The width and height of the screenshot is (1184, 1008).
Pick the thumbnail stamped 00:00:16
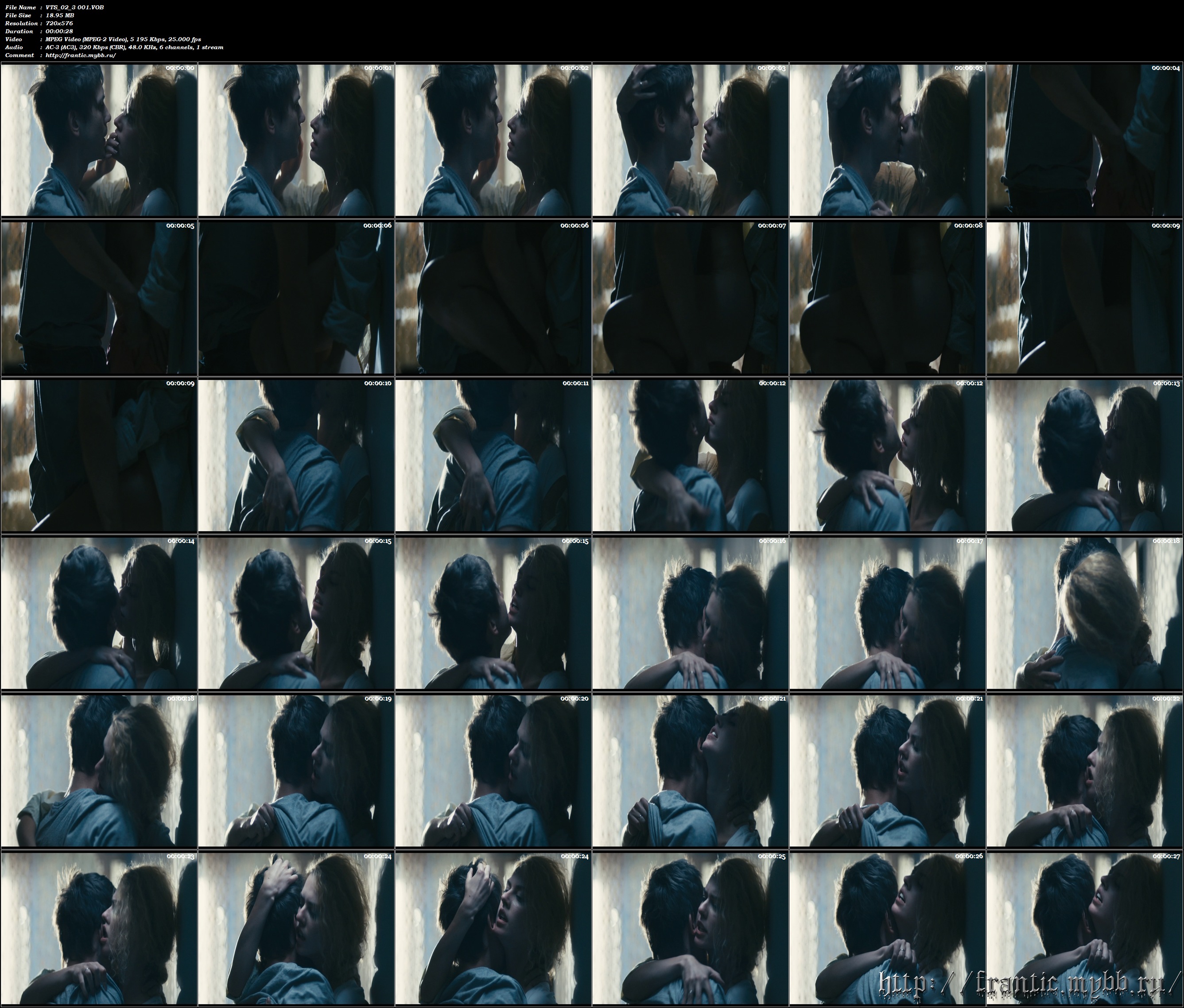pos(690,613)
